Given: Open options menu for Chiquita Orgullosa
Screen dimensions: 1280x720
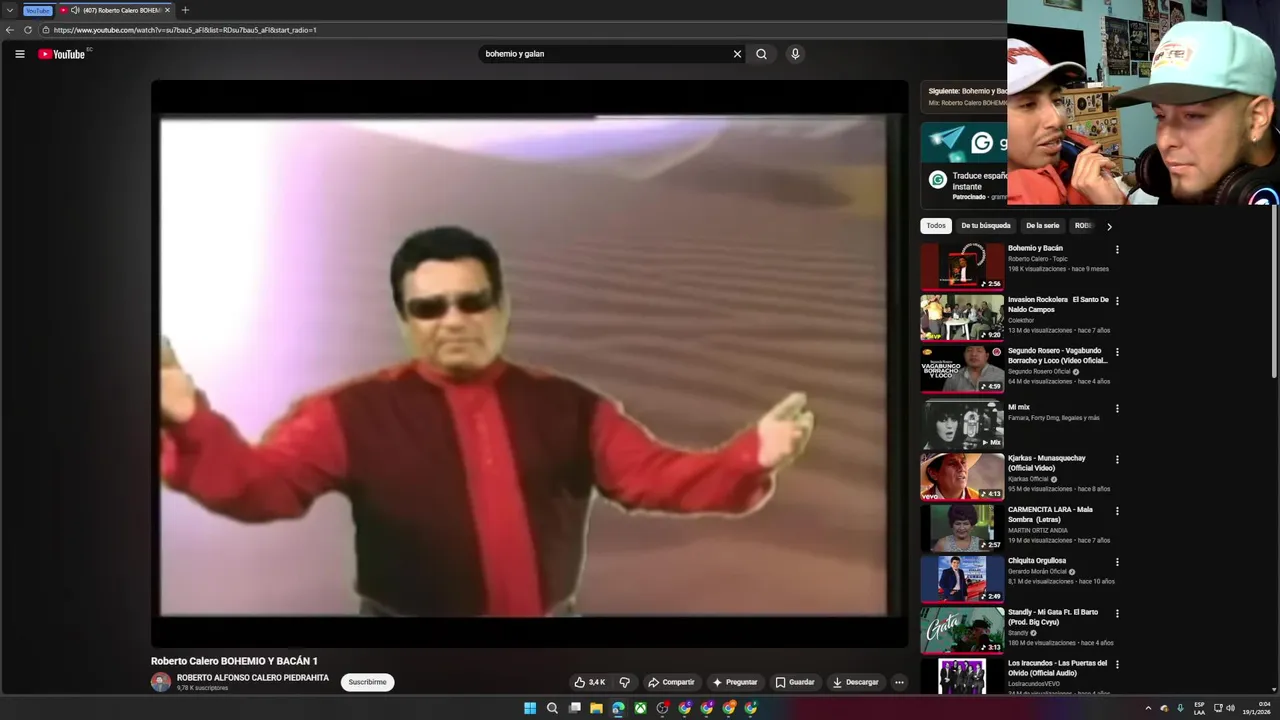Looking at the screenshot, I should click(1117, 562).
